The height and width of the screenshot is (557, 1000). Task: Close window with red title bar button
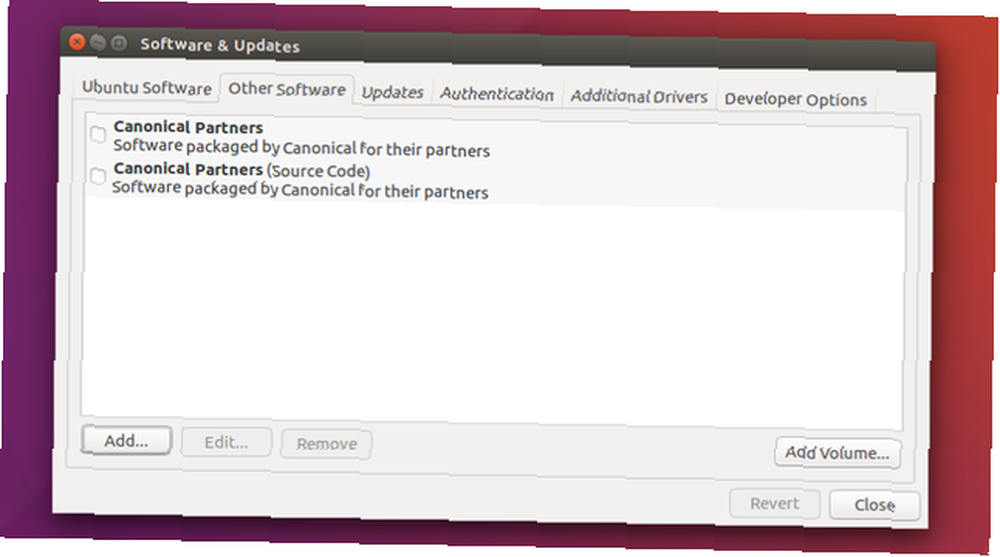tap(77, 42)
